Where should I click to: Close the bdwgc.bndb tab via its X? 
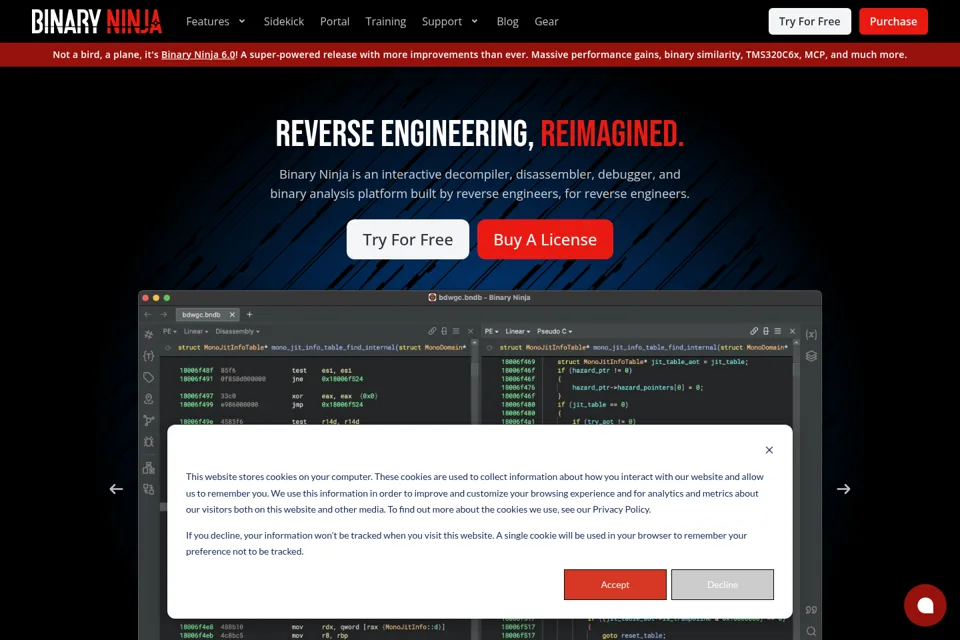point(232,315)
